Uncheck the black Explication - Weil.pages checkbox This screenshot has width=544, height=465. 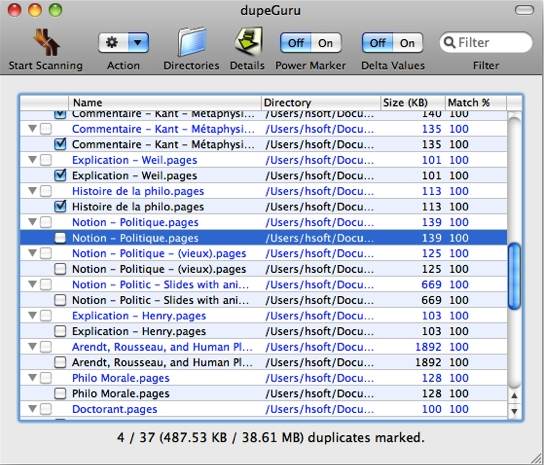[60, 175]
